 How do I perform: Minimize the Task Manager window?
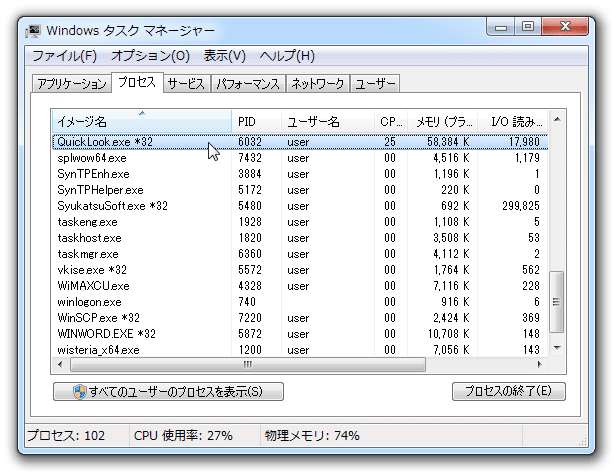point(500,27)
